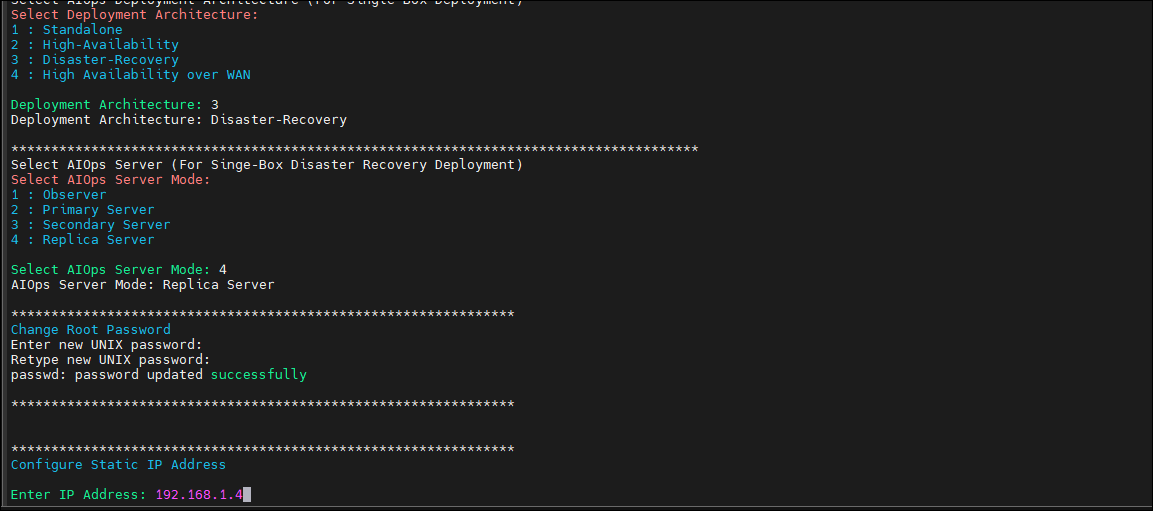
Task: Click the Observer server mode line
Action: tap(59, 195)
